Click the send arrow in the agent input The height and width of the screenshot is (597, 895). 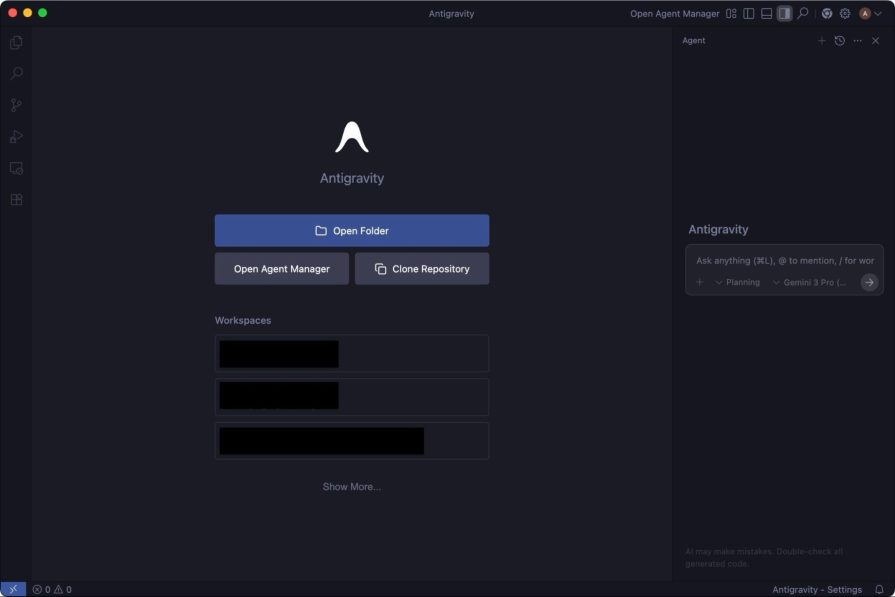click(869, 282)
